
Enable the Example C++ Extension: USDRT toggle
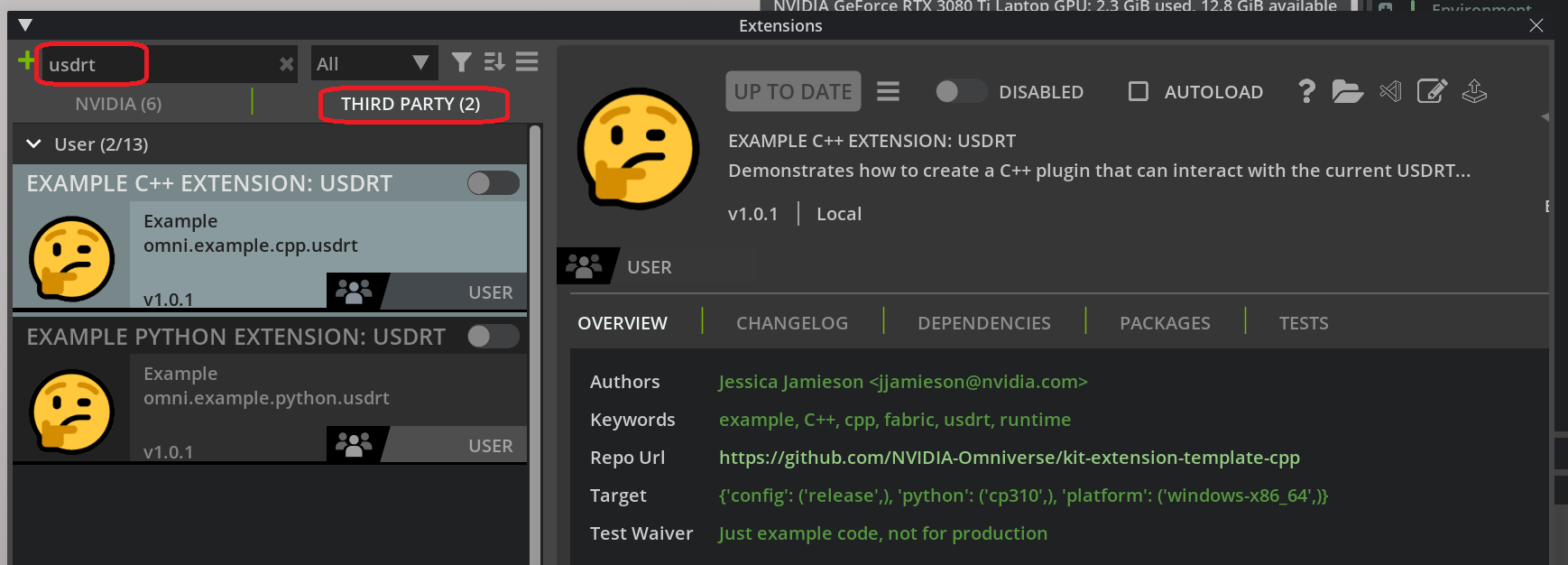coord(493,183)
